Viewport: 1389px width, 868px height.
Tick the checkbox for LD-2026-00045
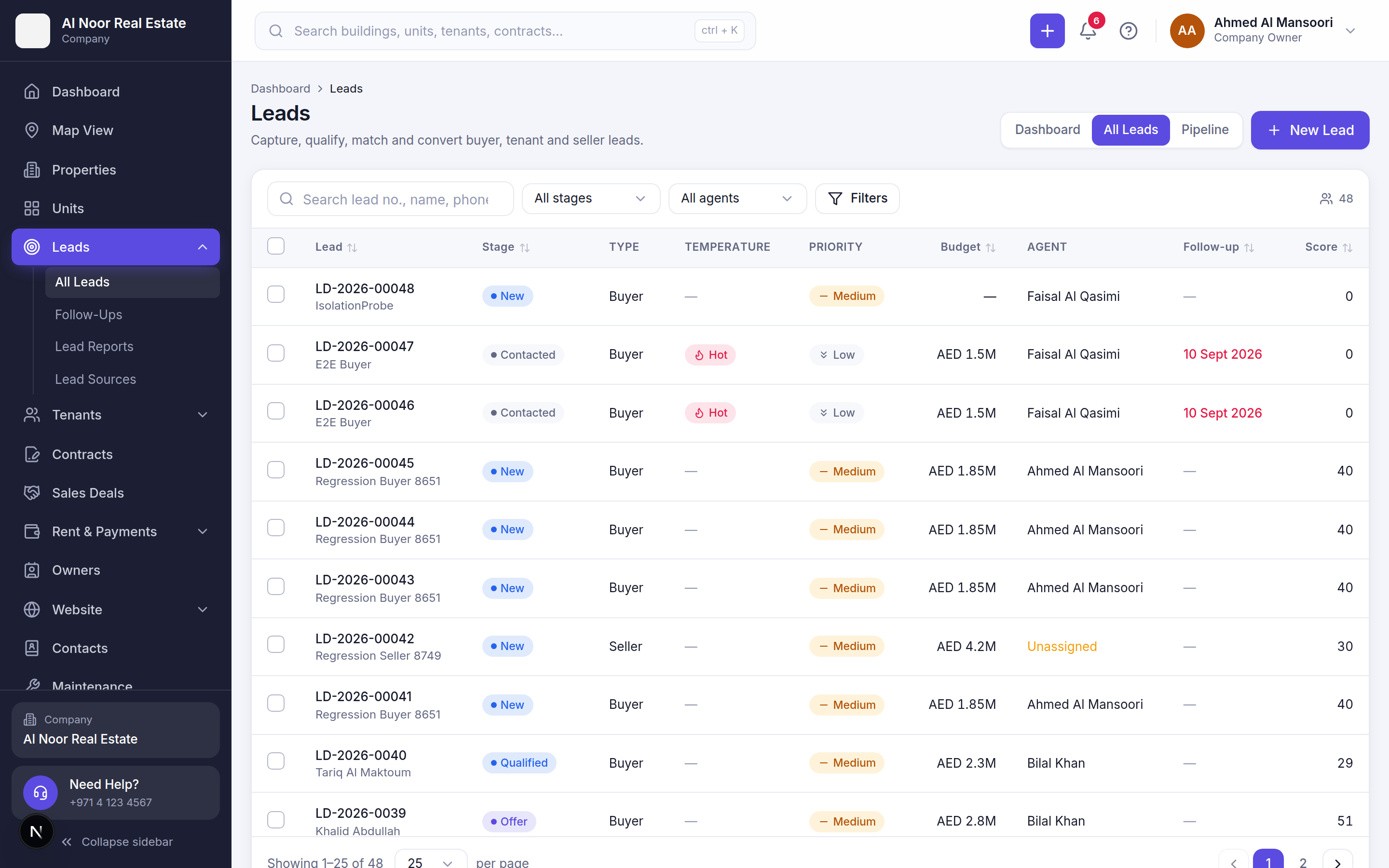click(276, 470)
